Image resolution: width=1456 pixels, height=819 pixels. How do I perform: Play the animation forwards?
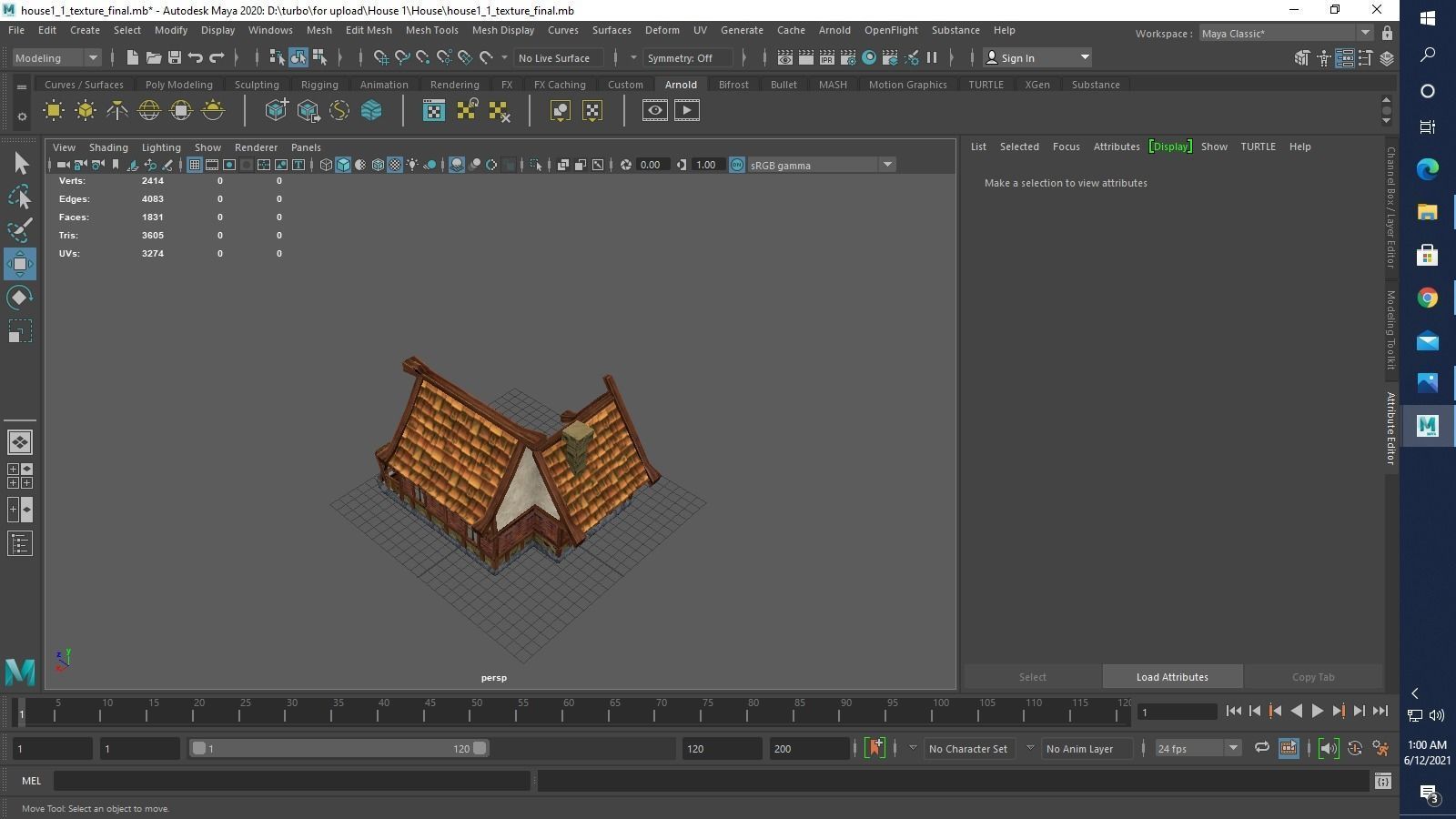[x=1317, y=712]
